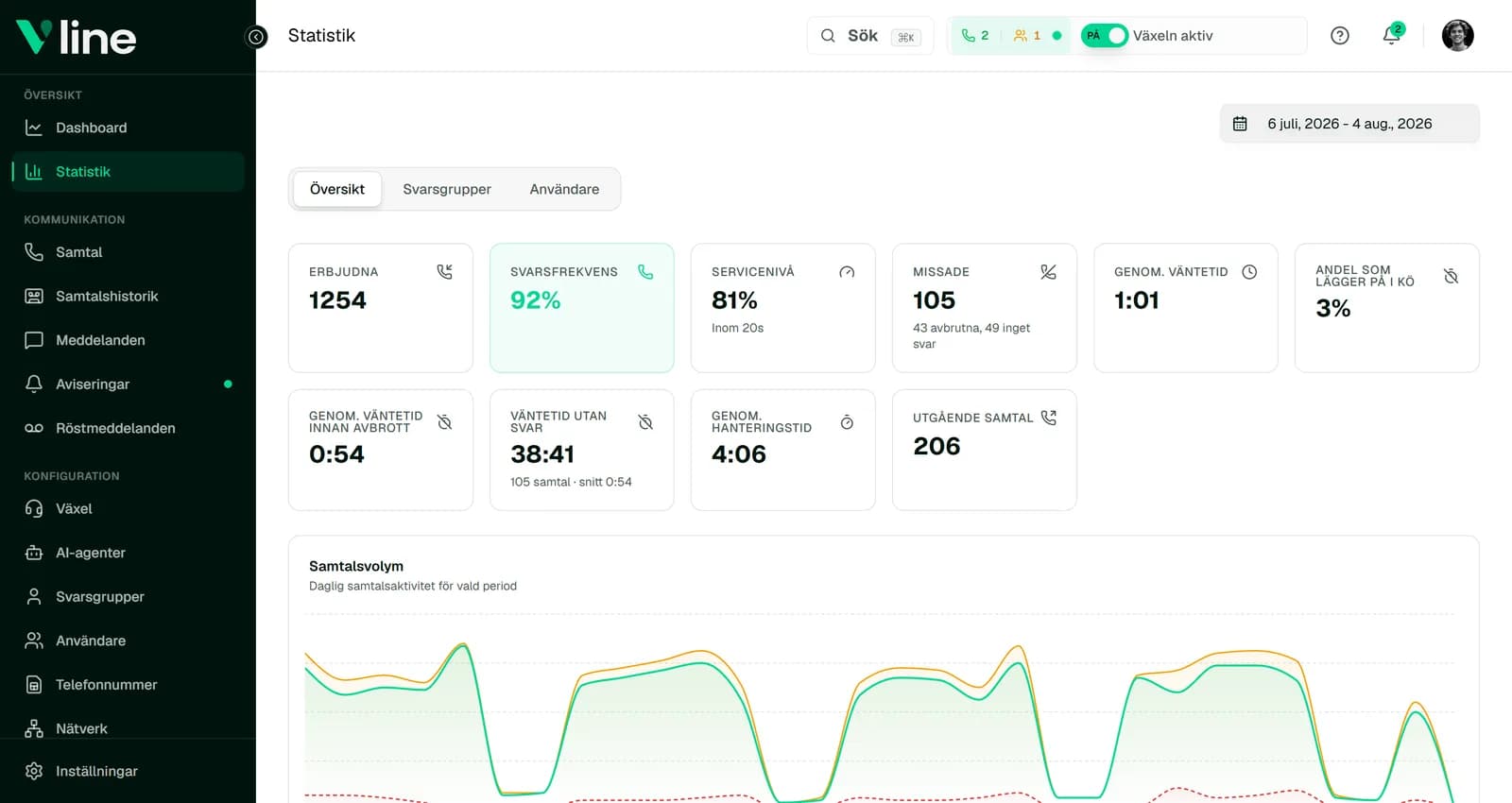Click the phone icon on Svarsfrekvens
The width and height of the screenshot is (1512, 803).
[x=645, y=272]
